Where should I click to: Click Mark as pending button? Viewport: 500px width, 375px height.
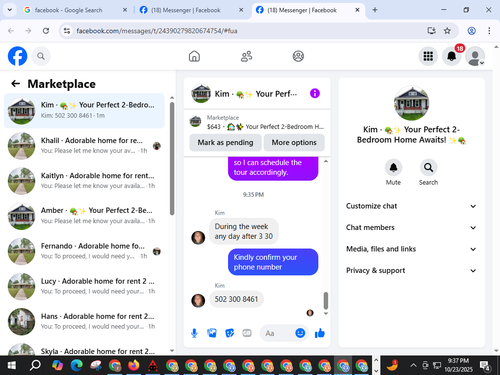tap(225, 143)
